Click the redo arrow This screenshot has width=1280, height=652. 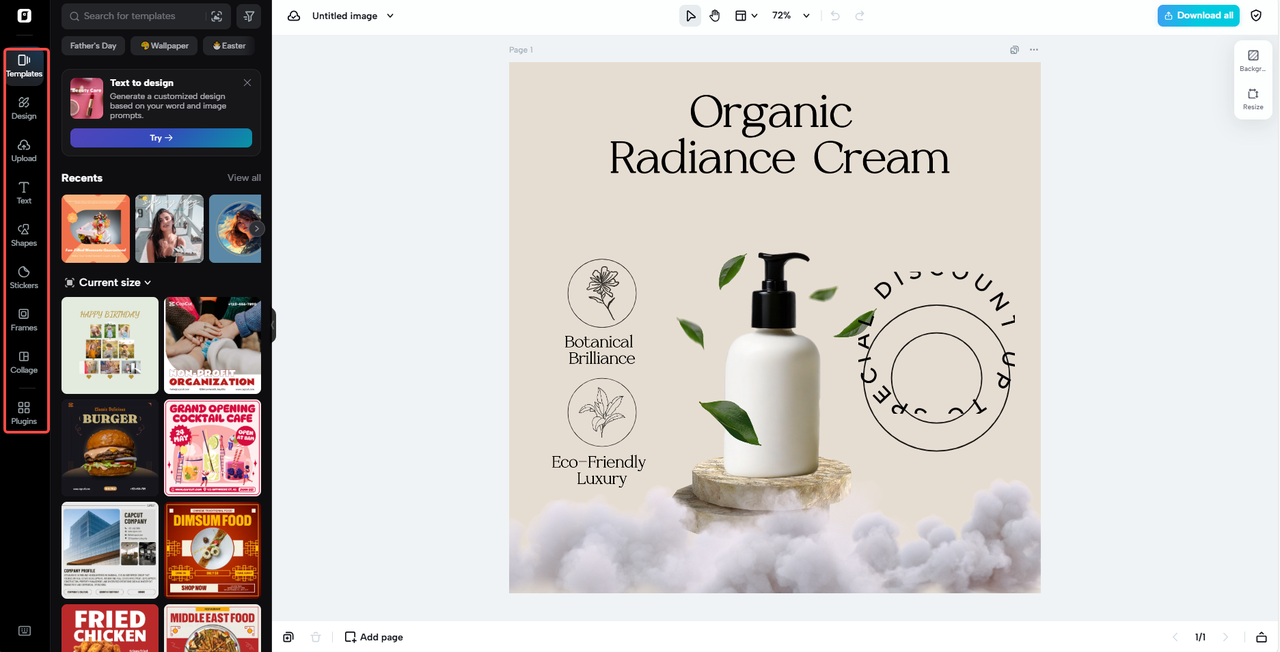click(860, 16)
